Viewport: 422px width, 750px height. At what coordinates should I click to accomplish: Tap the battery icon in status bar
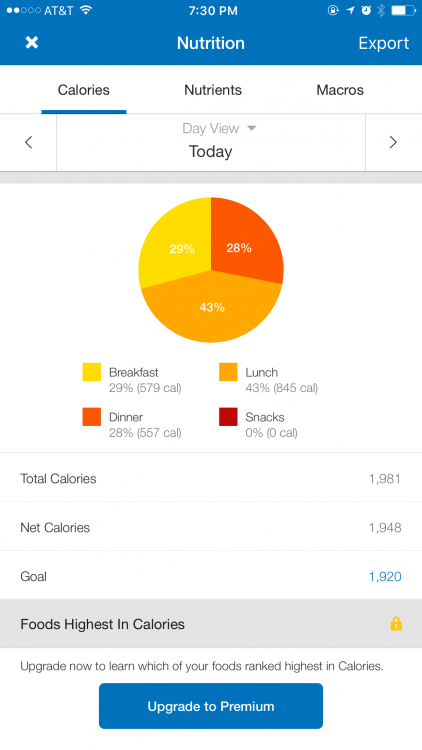[402, 11]
